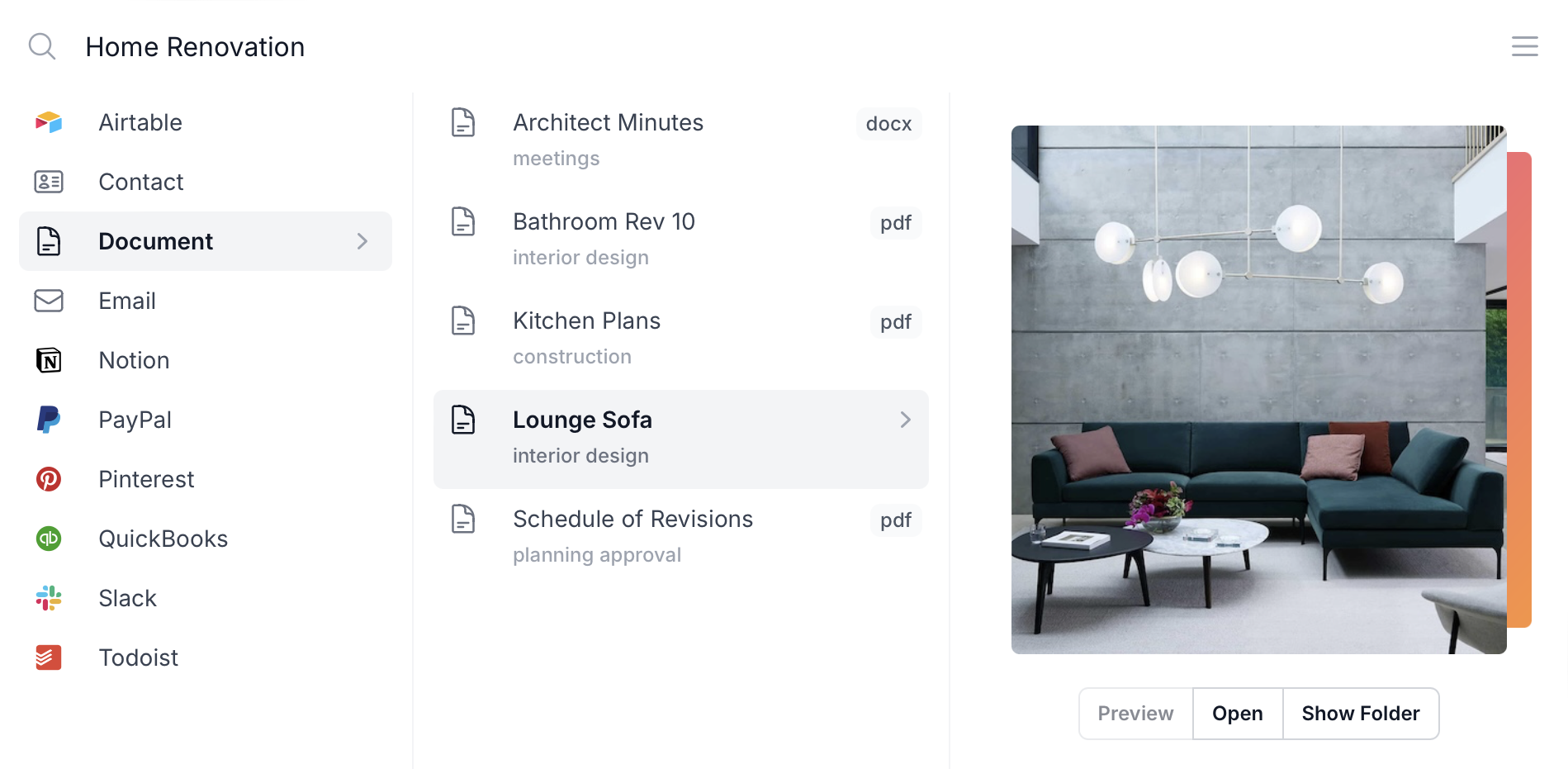Click the Home Renovation search field
The image size is (1568, 769).
point(195,46)
